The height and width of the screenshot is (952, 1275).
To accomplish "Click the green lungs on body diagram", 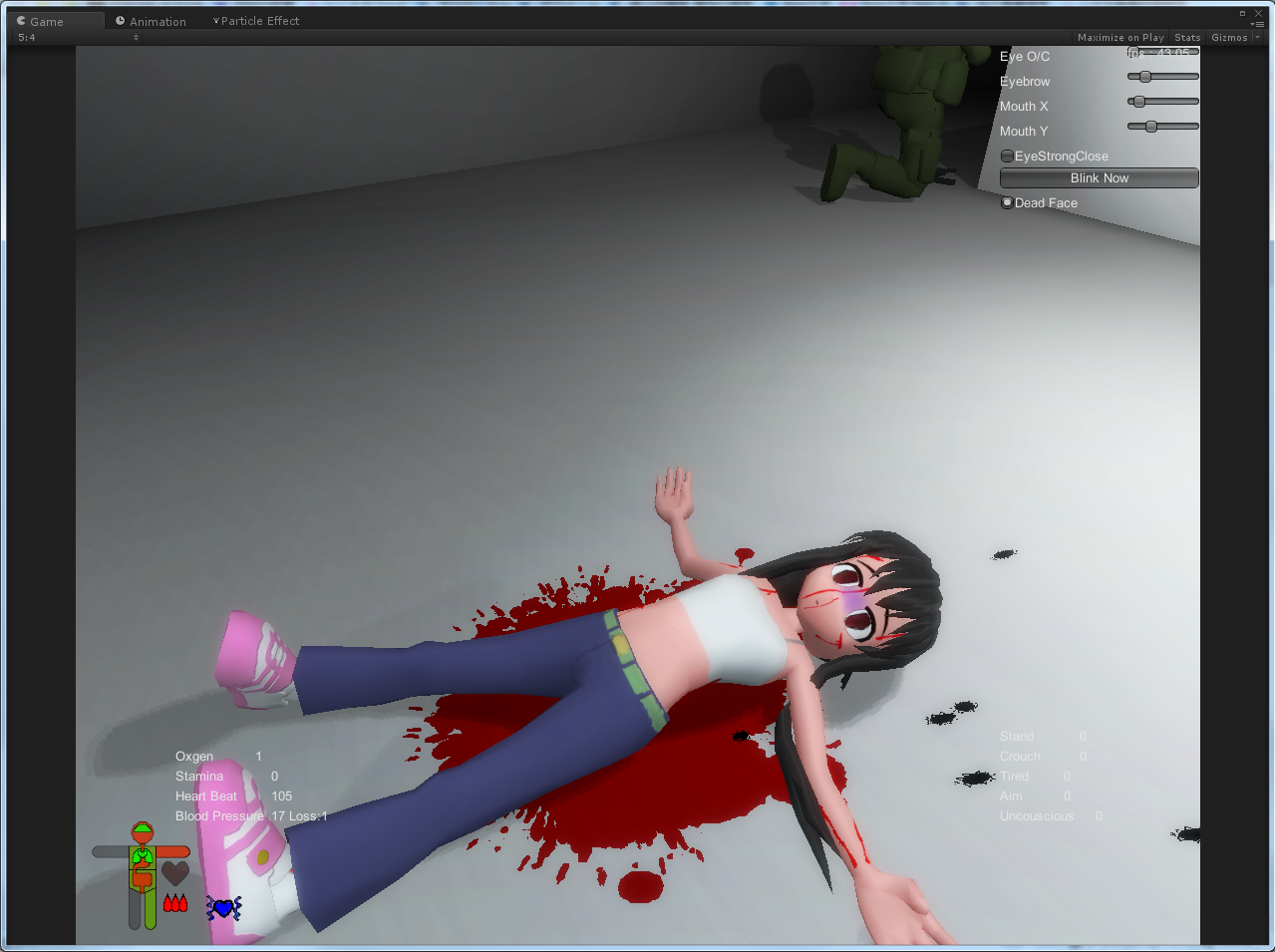I will click(143, 855).
